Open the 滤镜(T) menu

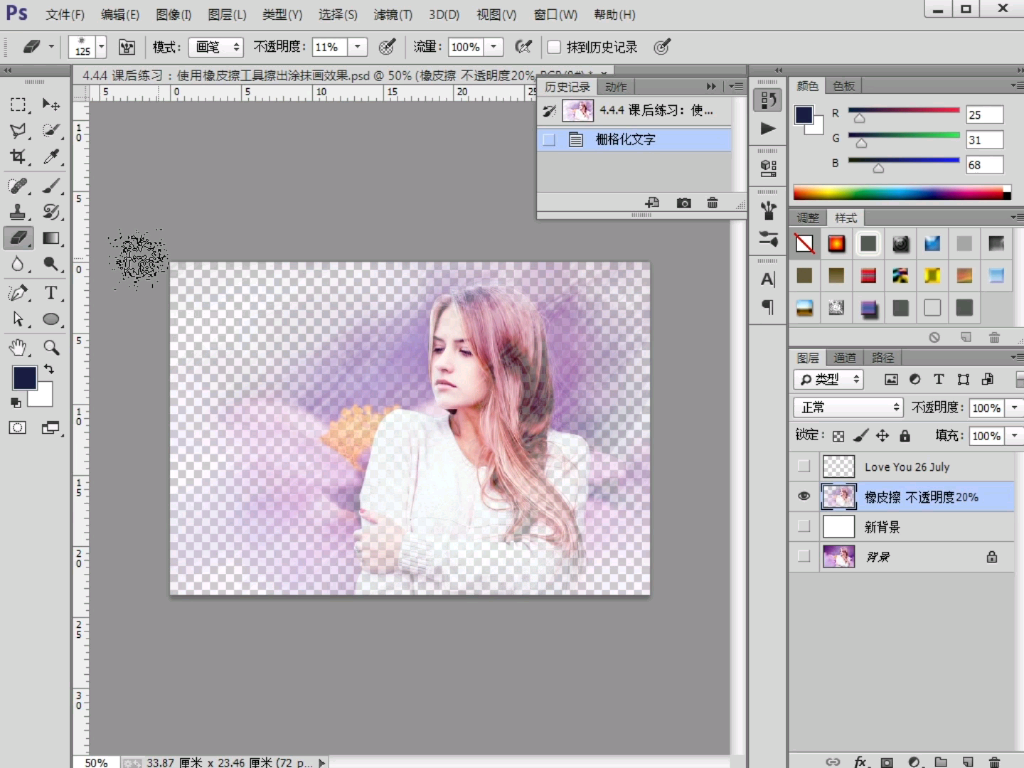392,15
